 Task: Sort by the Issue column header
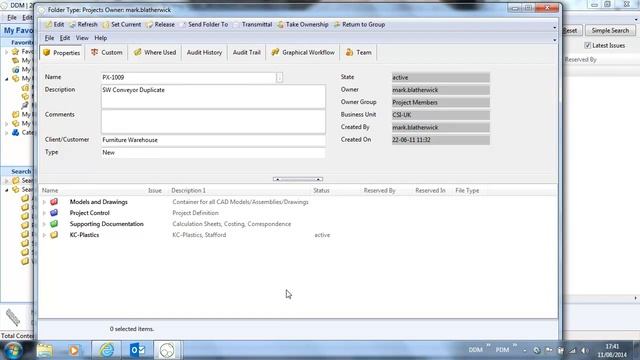point(155,191)
